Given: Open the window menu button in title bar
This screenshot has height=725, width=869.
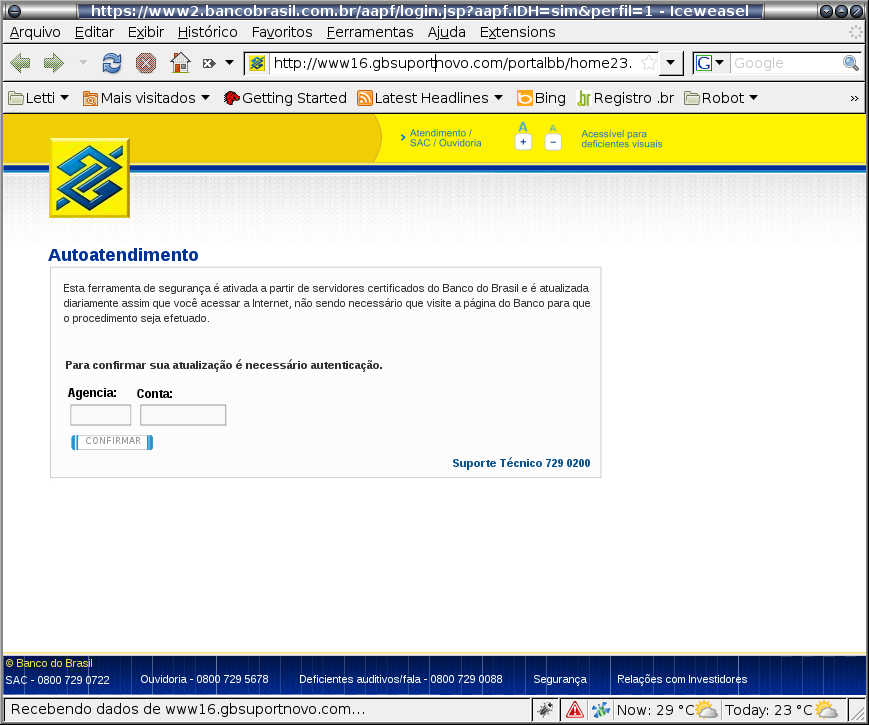Looking at the screenshot, I should 14,11.
